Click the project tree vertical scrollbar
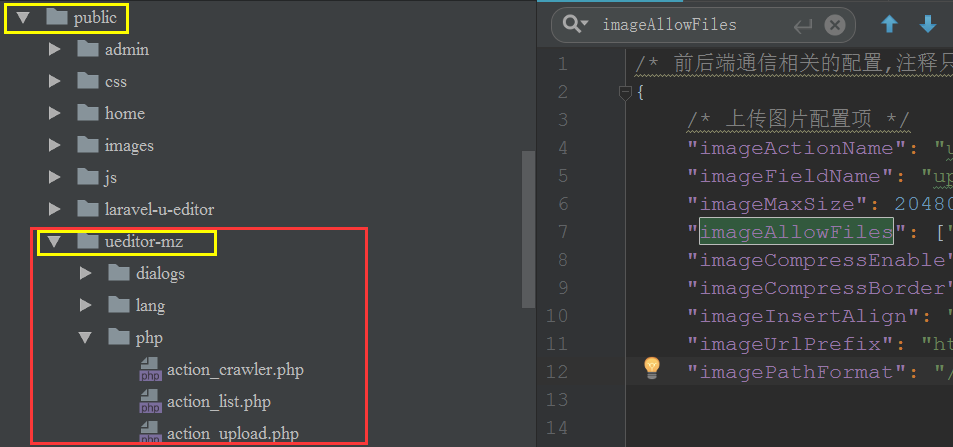This screenshot has height=447, width=953. tap(528, 230)
